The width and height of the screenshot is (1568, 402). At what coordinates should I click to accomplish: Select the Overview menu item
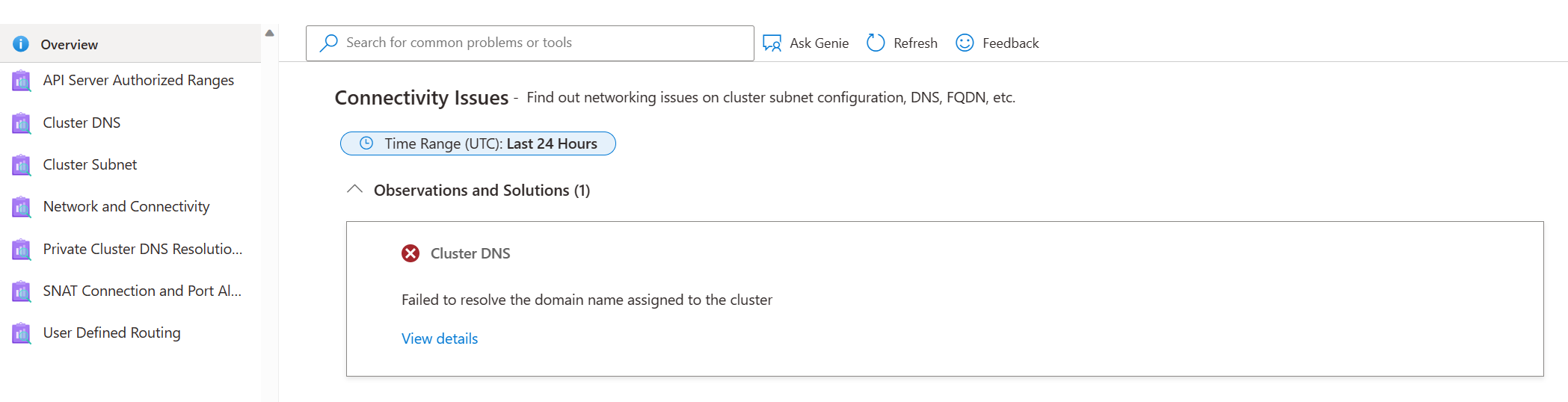69,45
